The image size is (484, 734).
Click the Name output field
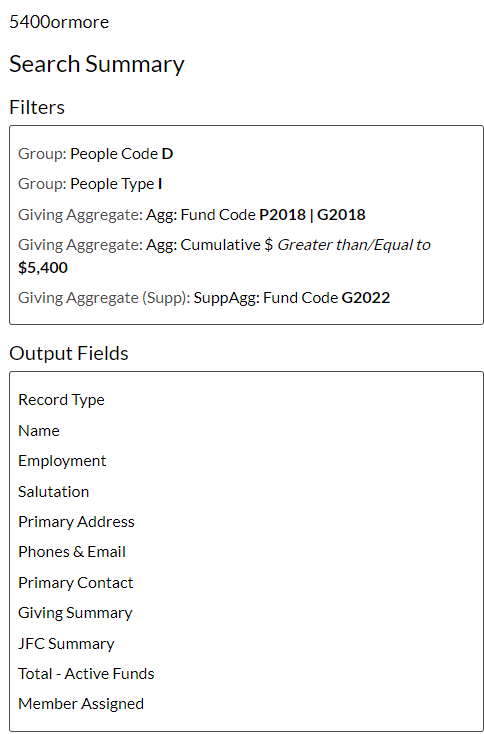[x=39, y=431]
